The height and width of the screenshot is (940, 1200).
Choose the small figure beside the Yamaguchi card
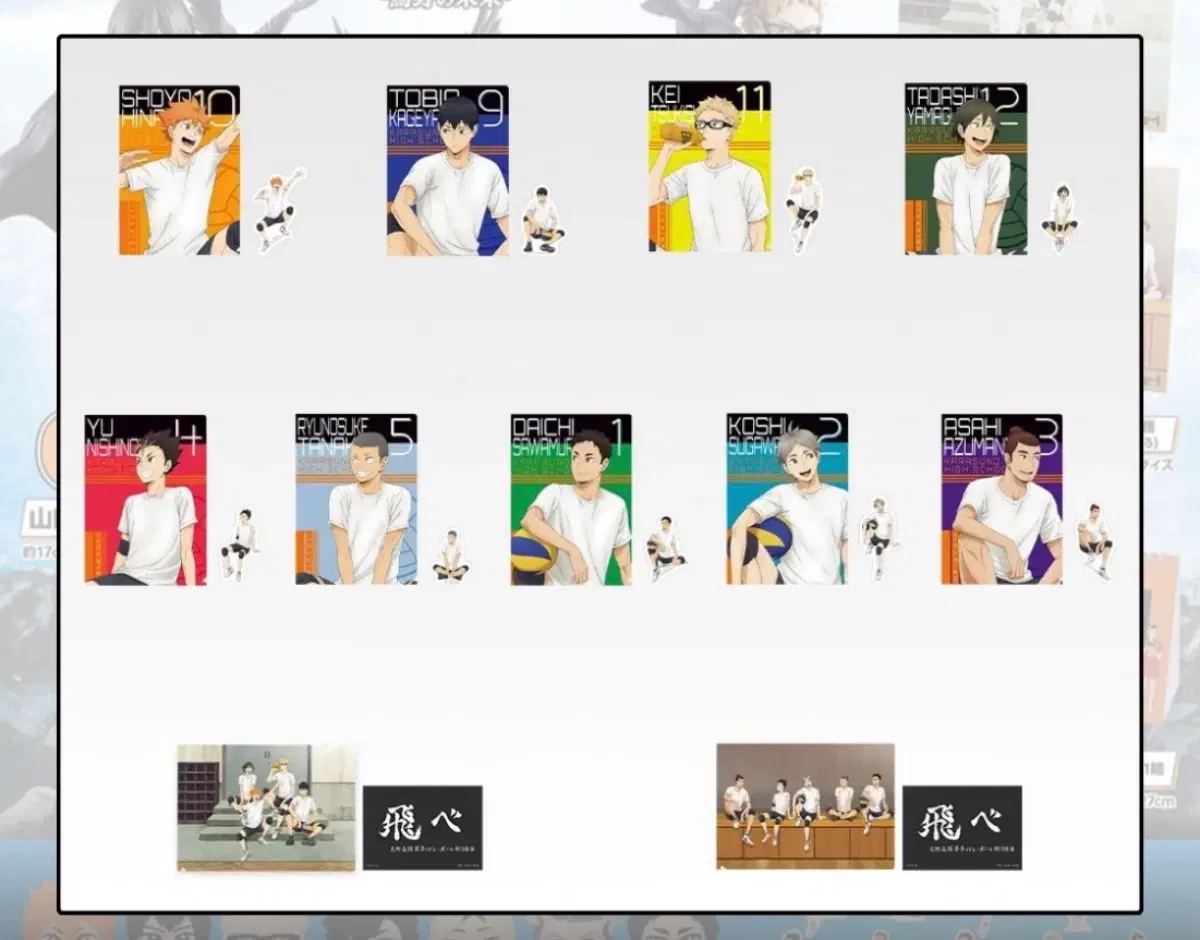pyautogui.click(x=1060, y=216)
